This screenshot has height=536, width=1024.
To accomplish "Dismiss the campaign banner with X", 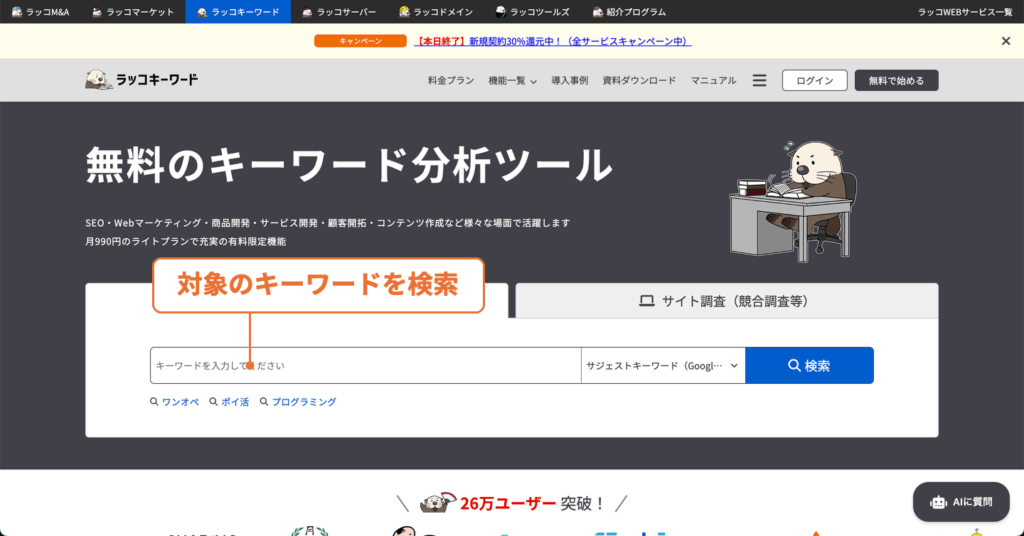I will click(1006, 41).
